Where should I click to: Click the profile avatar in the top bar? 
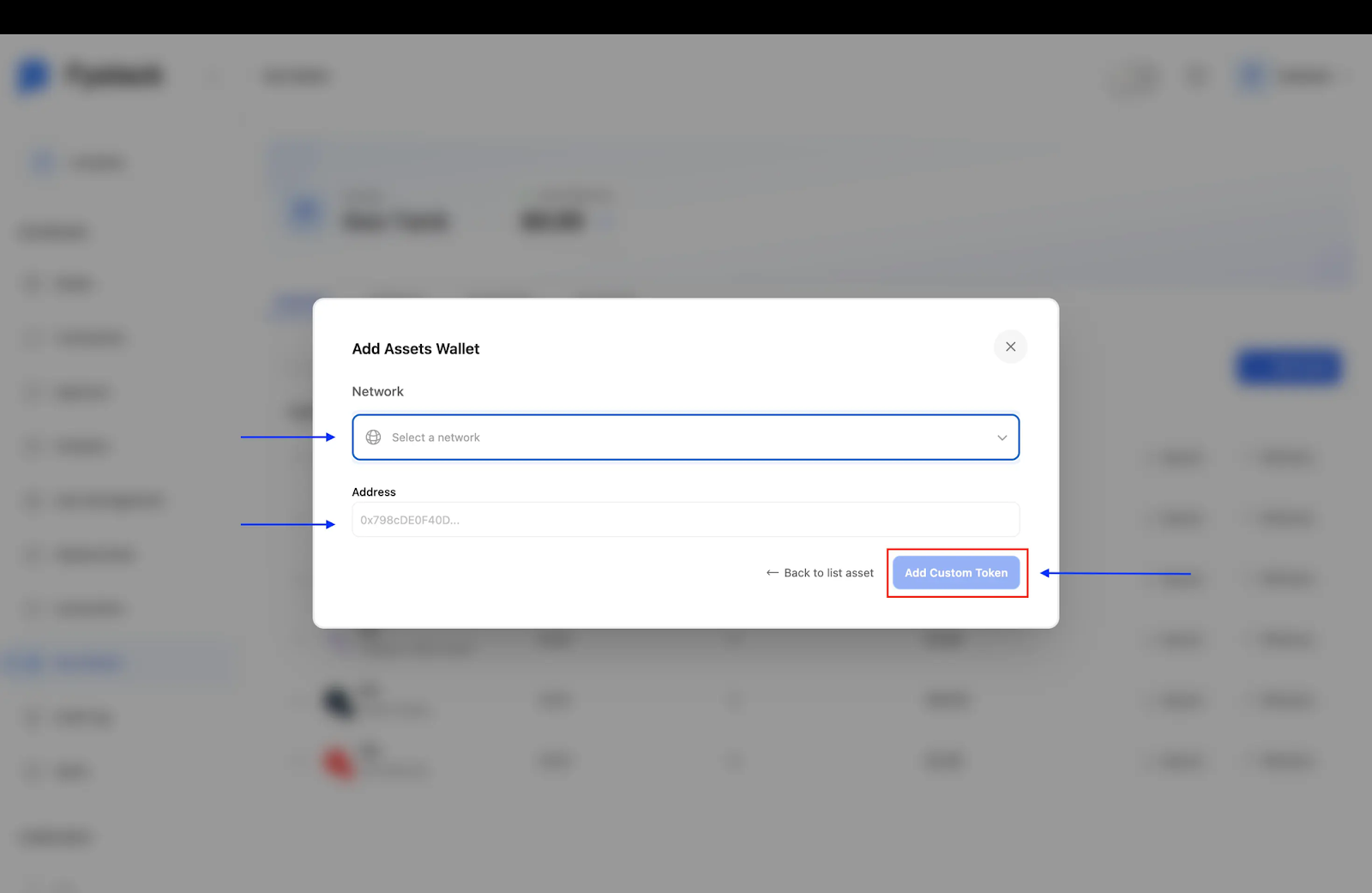pos(1251,75)
